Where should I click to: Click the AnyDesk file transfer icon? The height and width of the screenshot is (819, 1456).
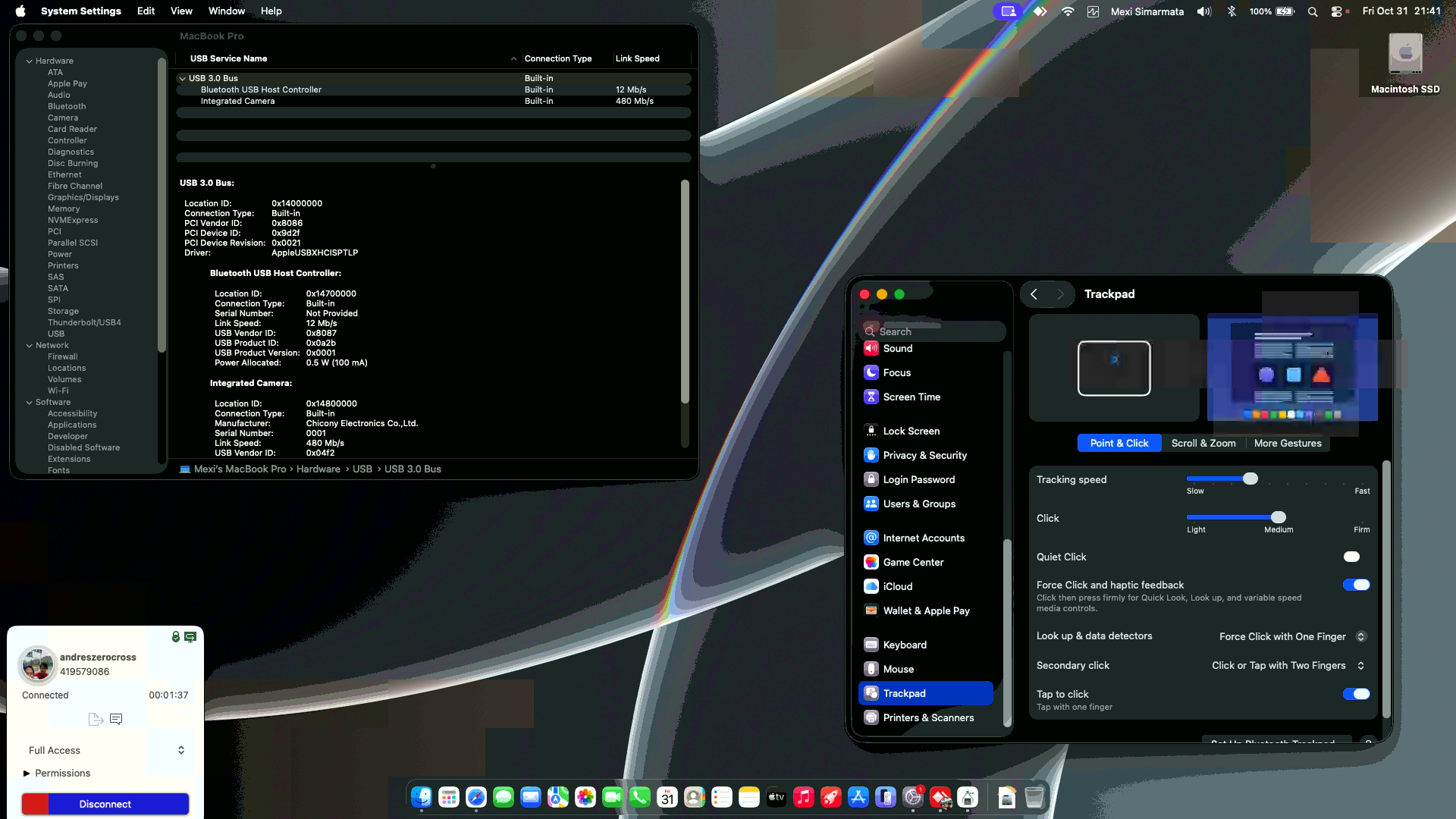pos(96,719)
